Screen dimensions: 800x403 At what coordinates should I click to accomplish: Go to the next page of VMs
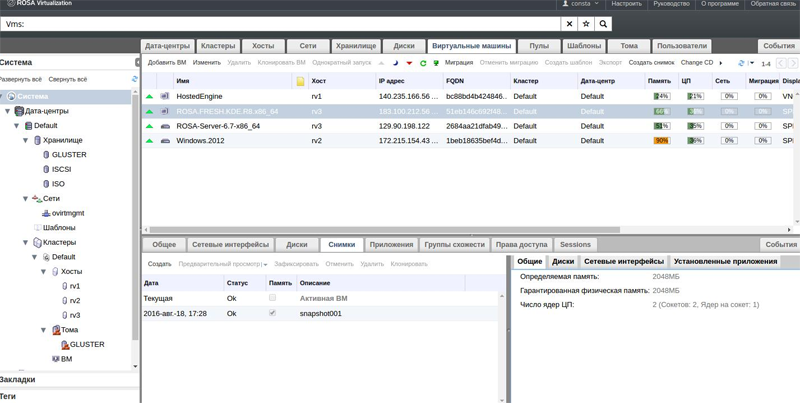pos(793,63)
